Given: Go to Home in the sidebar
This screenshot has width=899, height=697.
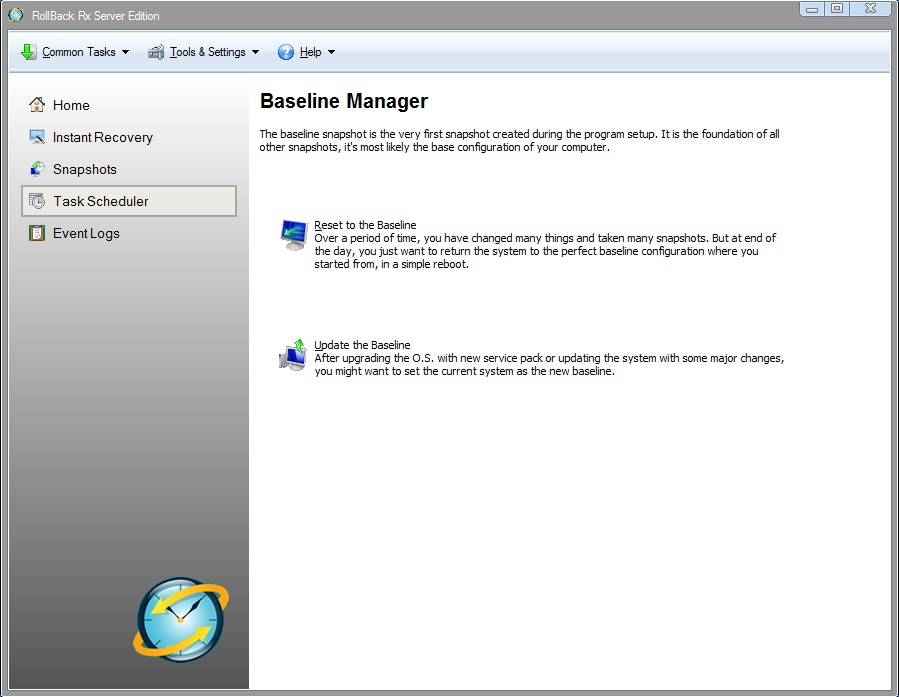Looking at the screenshot, I should click(71, 105).
